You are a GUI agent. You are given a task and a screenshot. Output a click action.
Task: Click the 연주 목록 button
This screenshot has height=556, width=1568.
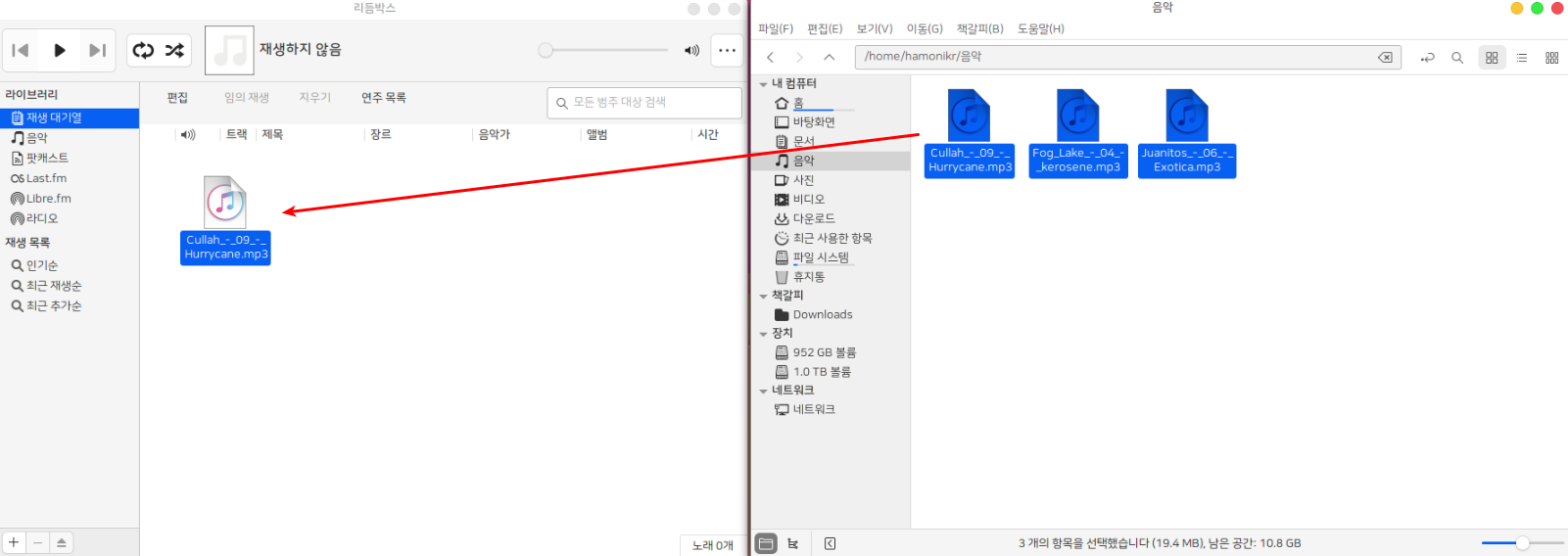click(383, 98)
